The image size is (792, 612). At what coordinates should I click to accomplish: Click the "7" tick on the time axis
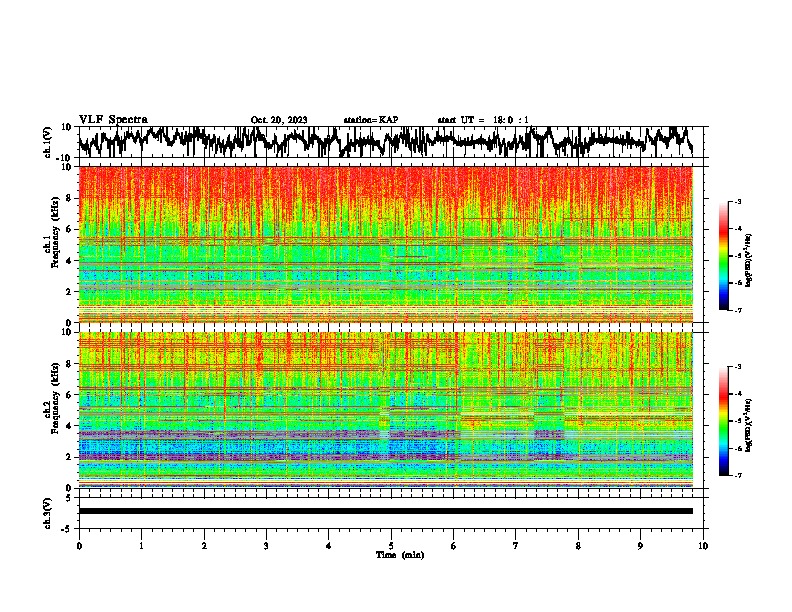pos(516,546)
